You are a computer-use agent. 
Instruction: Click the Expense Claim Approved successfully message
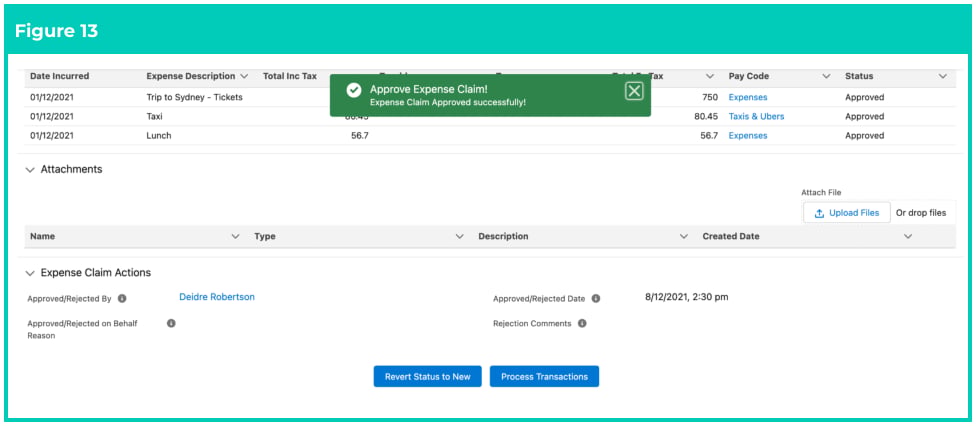448,102
